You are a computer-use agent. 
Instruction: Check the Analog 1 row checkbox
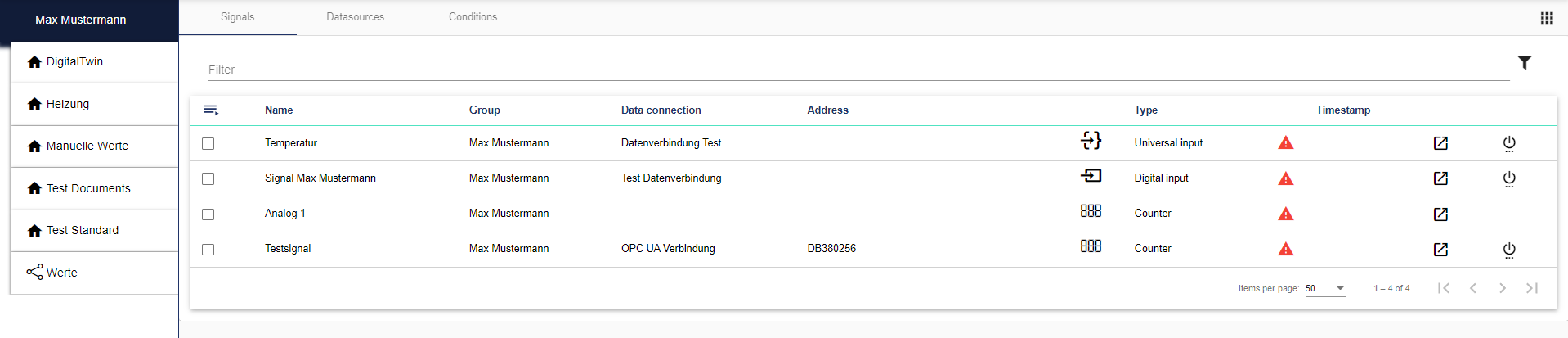(x=208, y=214)
